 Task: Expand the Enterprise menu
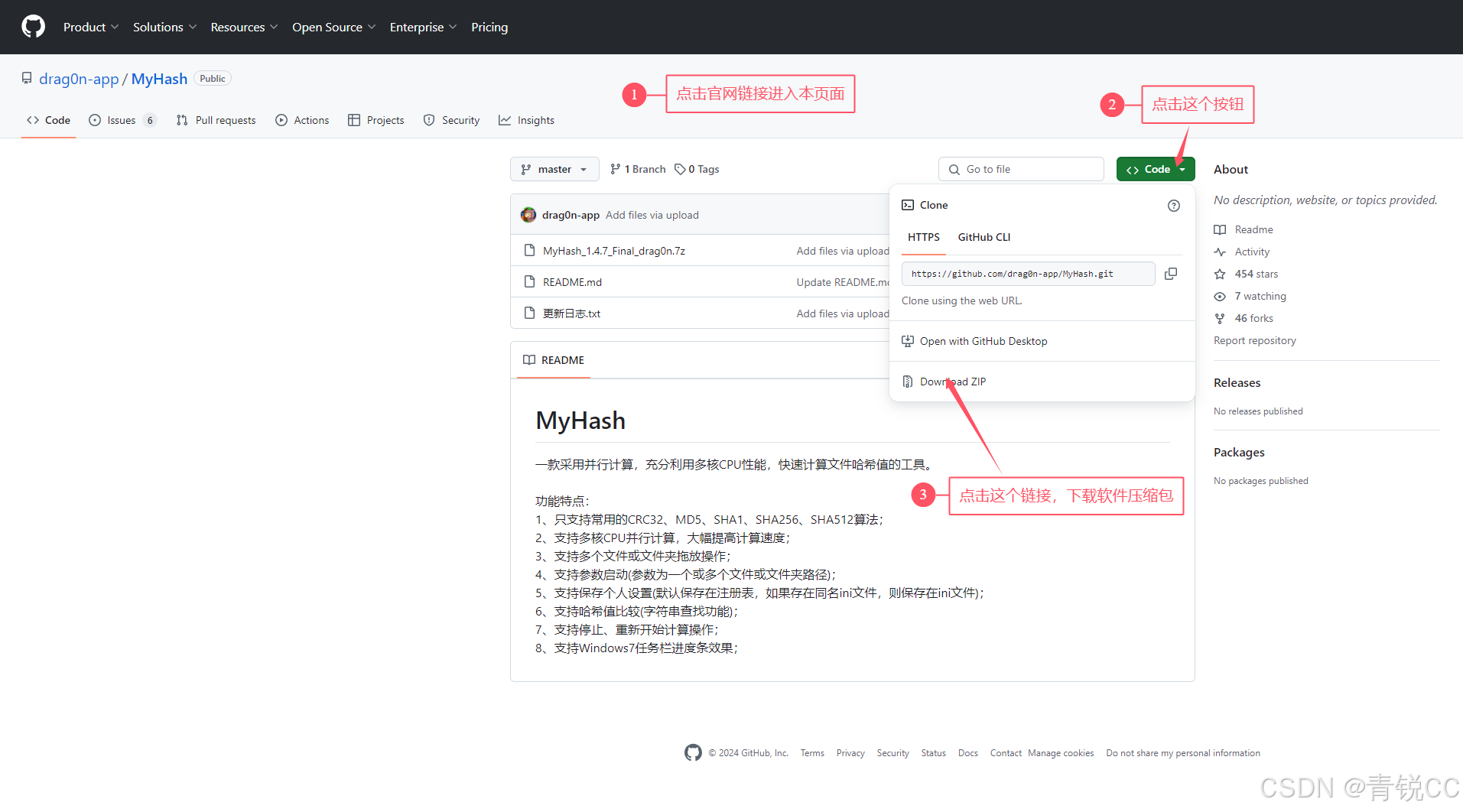(x=423, y=27)
